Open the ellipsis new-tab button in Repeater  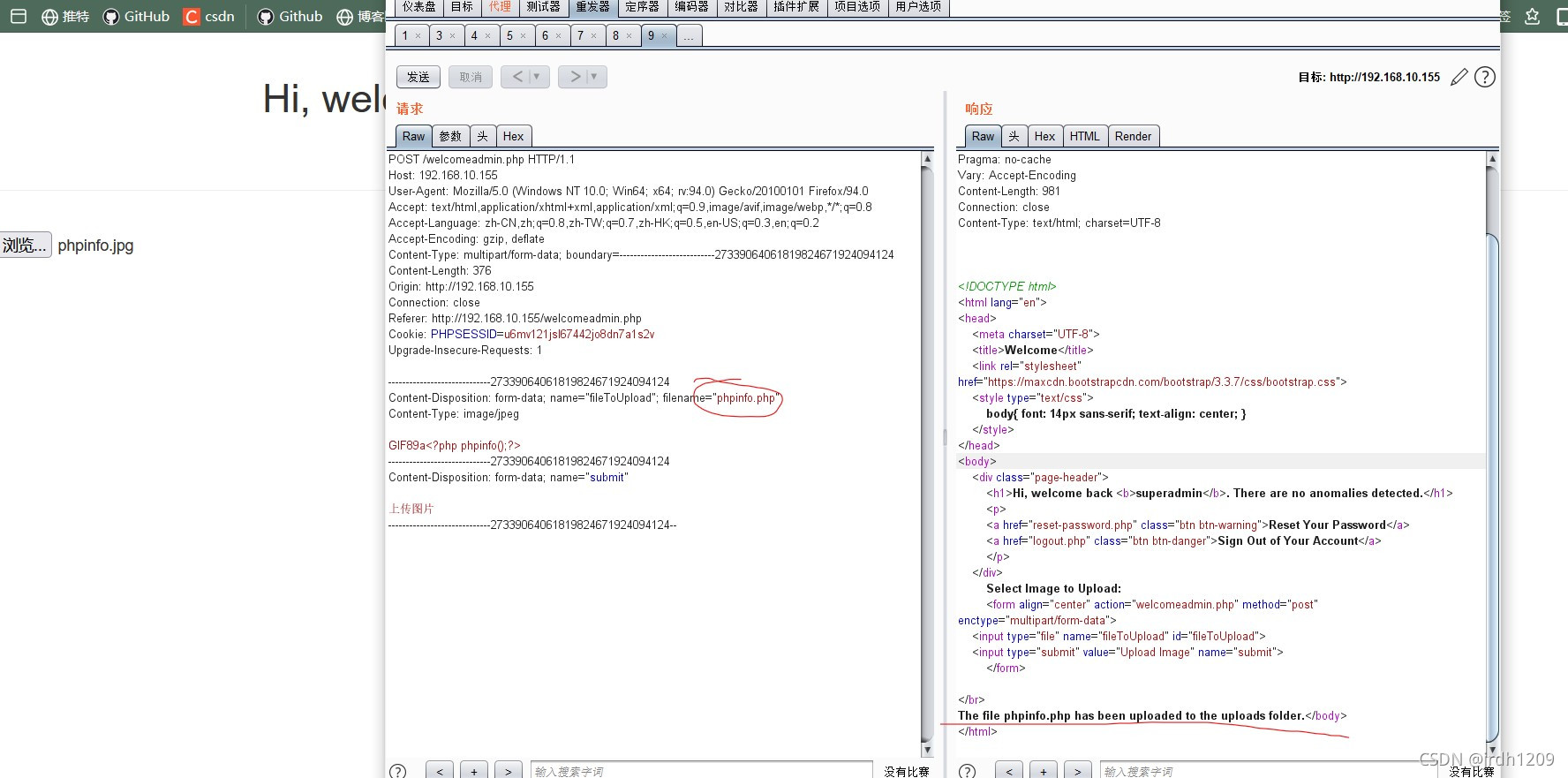coord(689,36)
